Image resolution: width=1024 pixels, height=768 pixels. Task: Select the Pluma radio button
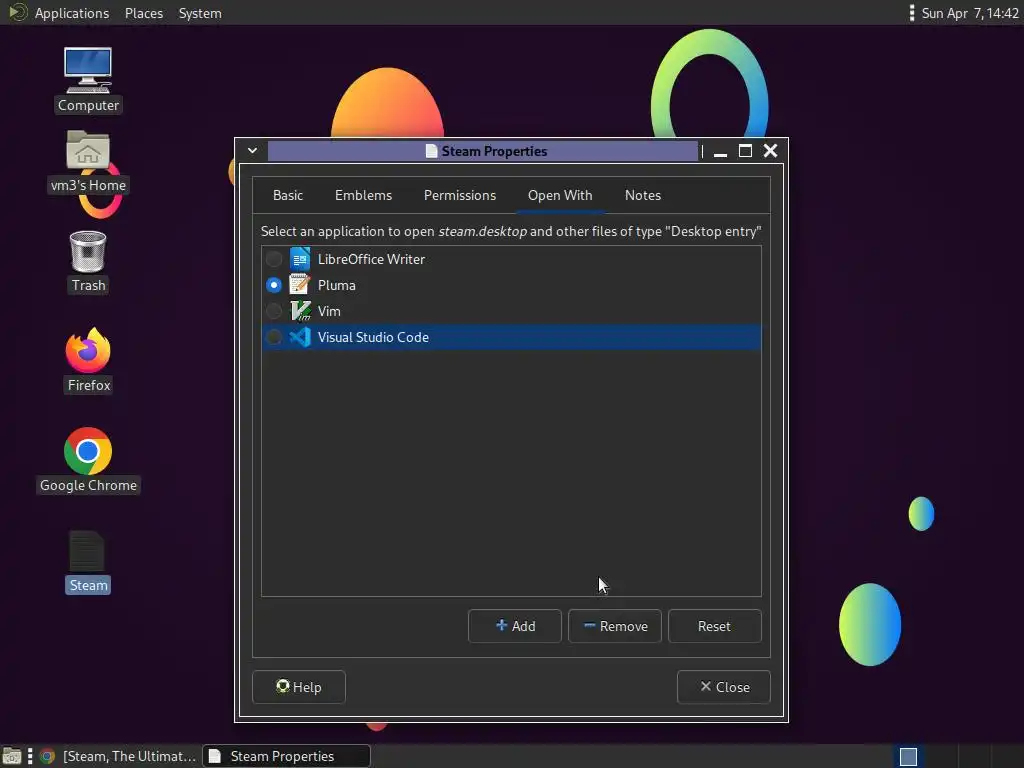click(x=274, y=285)
